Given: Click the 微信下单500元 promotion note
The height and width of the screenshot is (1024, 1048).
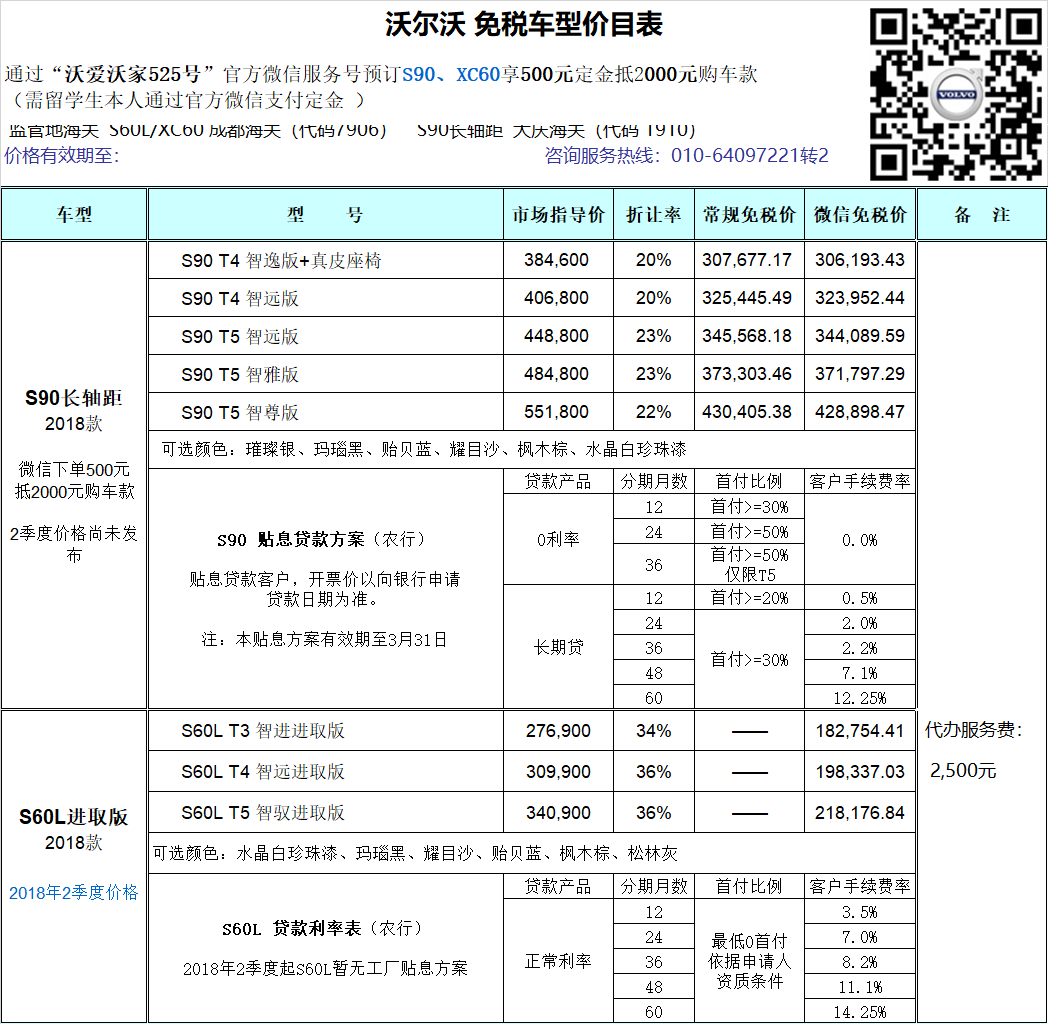Looking at the screenshot, I should [x=74, y=480].
